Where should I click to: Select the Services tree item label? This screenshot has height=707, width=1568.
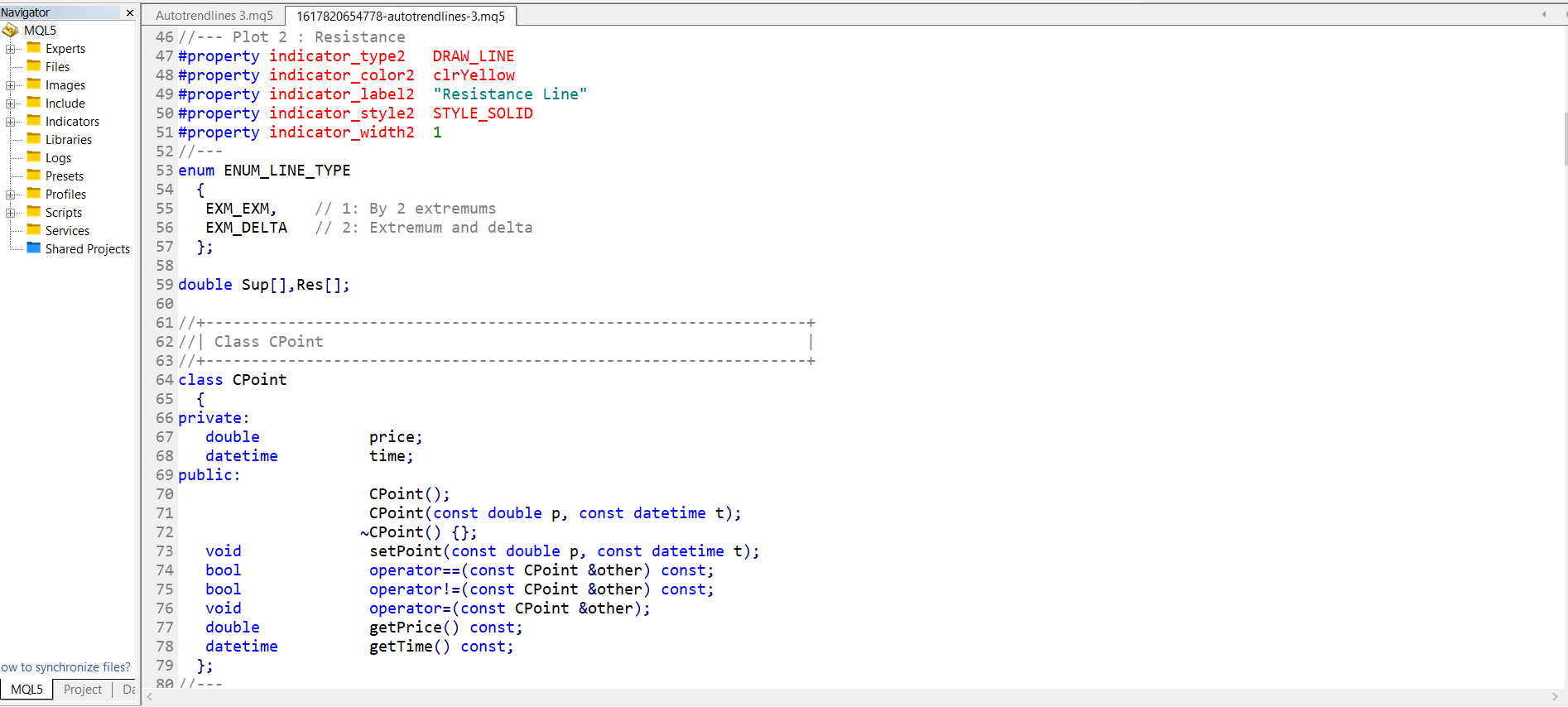[67, 231]
